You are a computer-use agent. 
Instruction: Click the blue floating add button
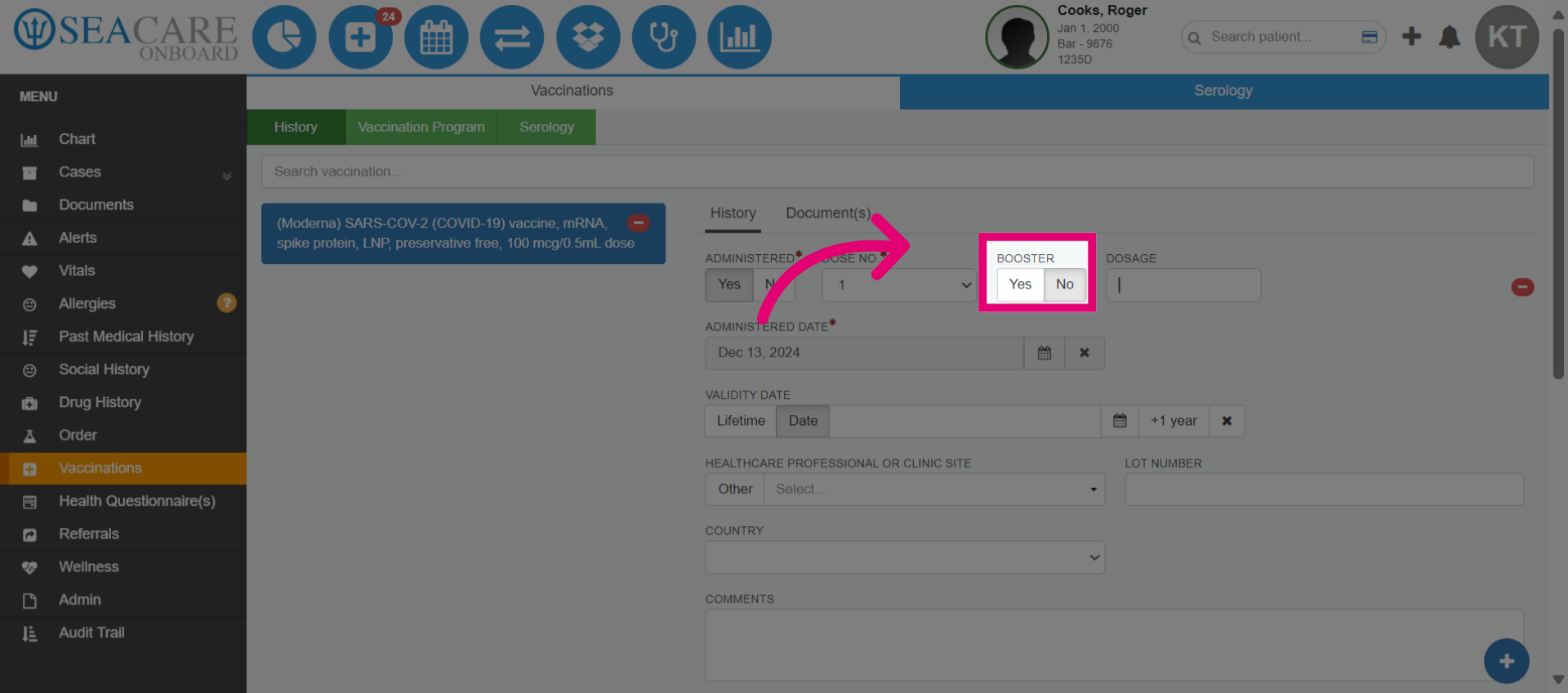[1507, 661]
